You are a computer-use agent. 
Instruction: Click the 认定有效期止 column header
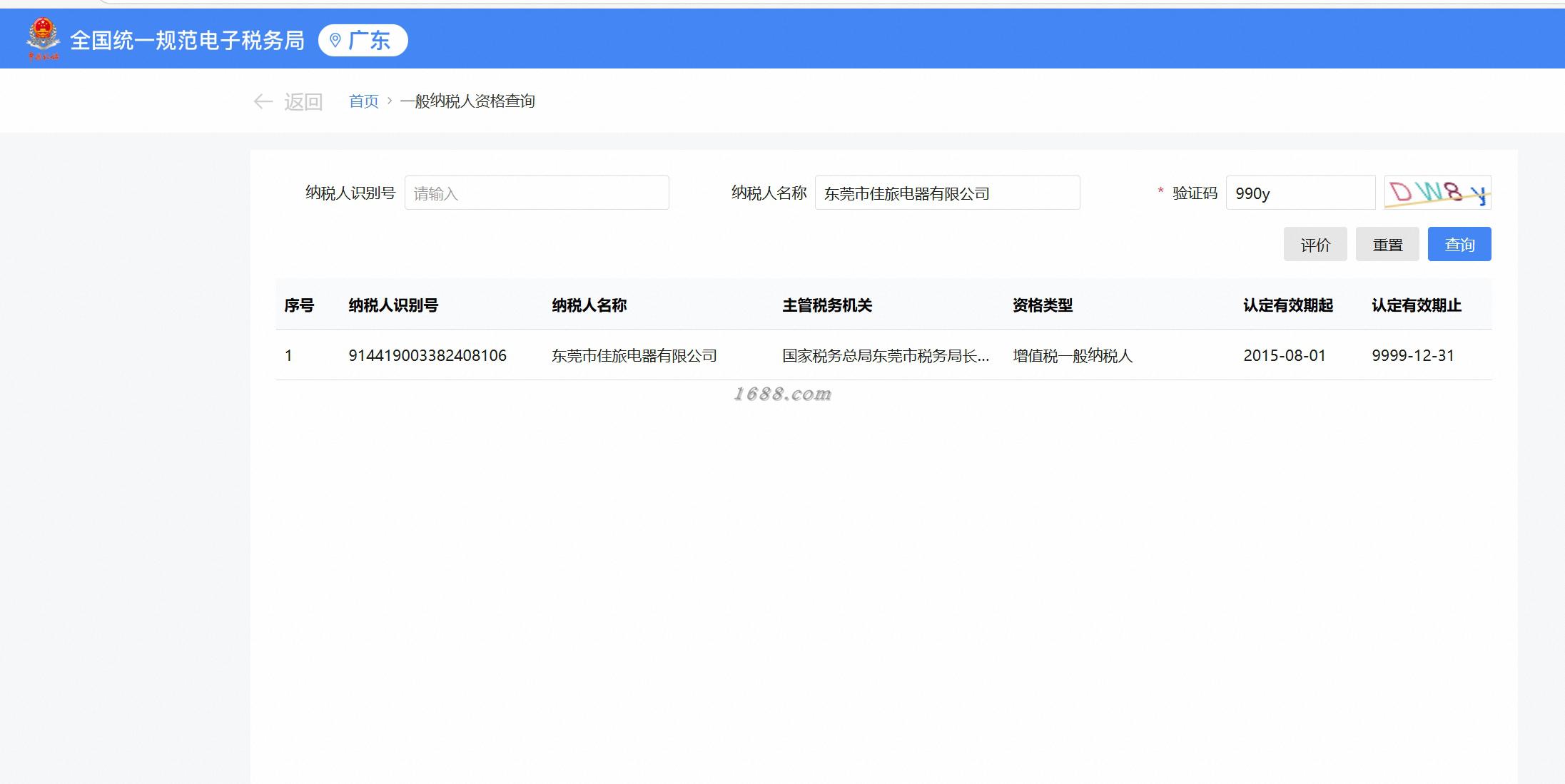tap(1417, 305)
